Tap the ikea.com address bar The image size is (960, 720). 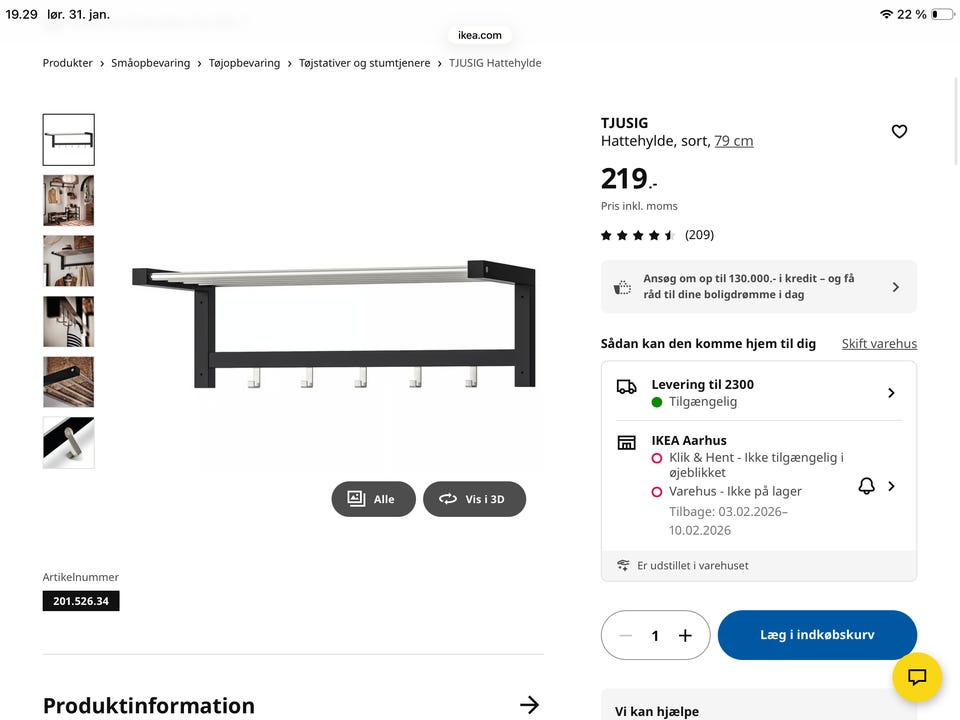(x=480, y=35)
